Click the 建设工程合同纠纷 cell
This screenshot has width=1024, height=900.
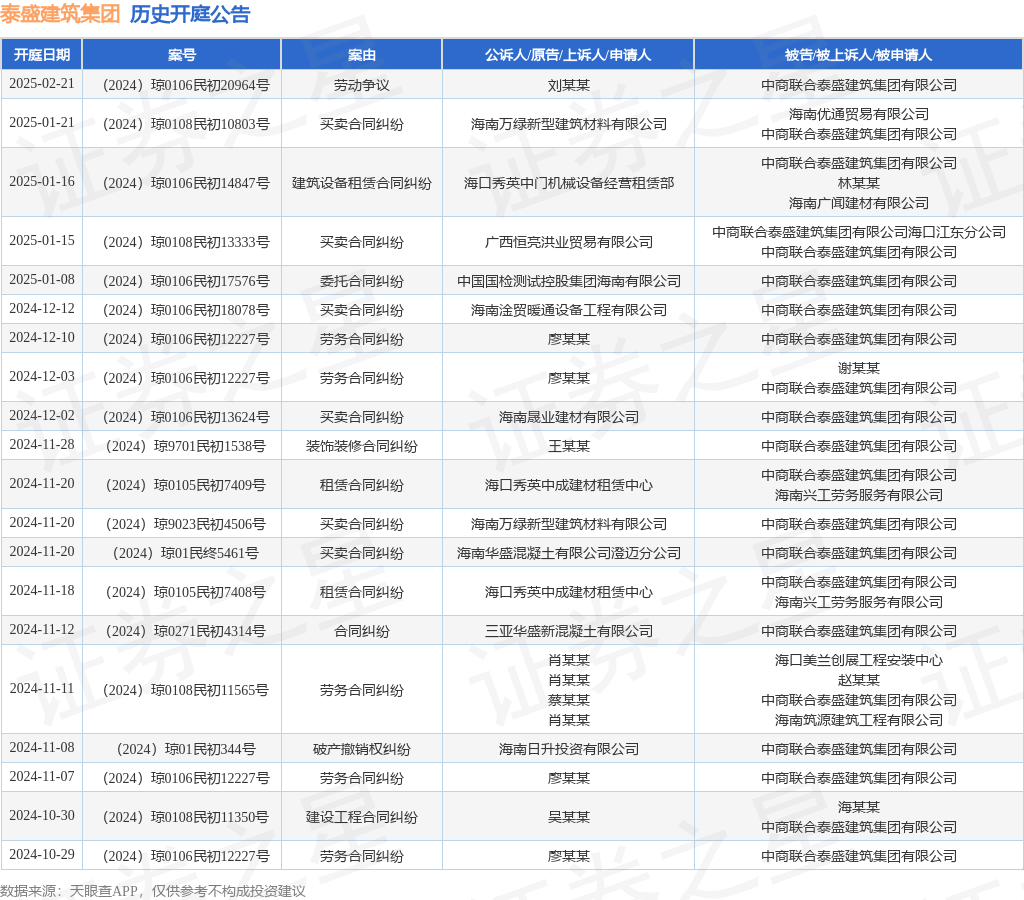(362, 817)
